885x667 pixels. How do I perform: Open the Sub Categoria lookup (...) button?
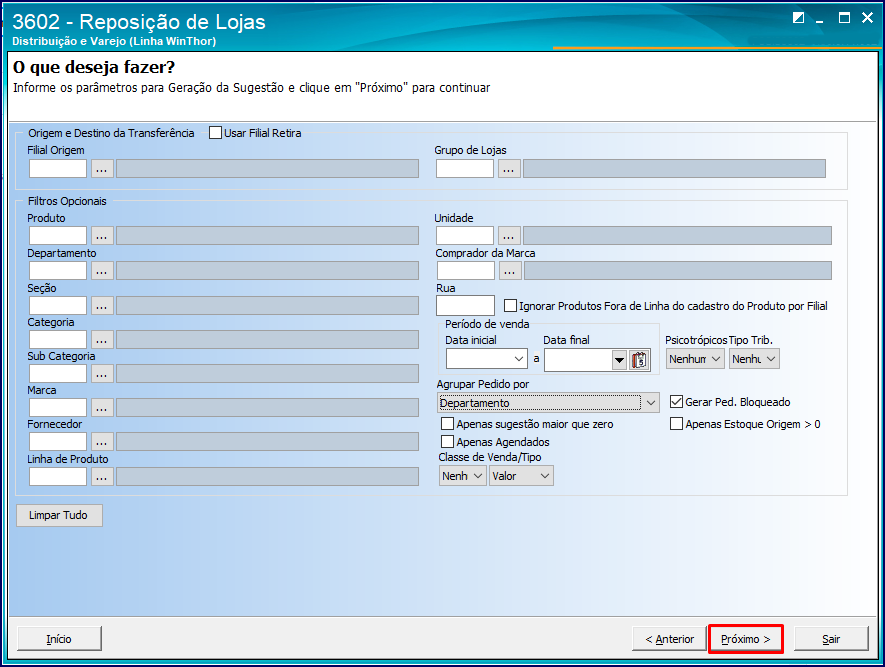[x=102, y=374]
